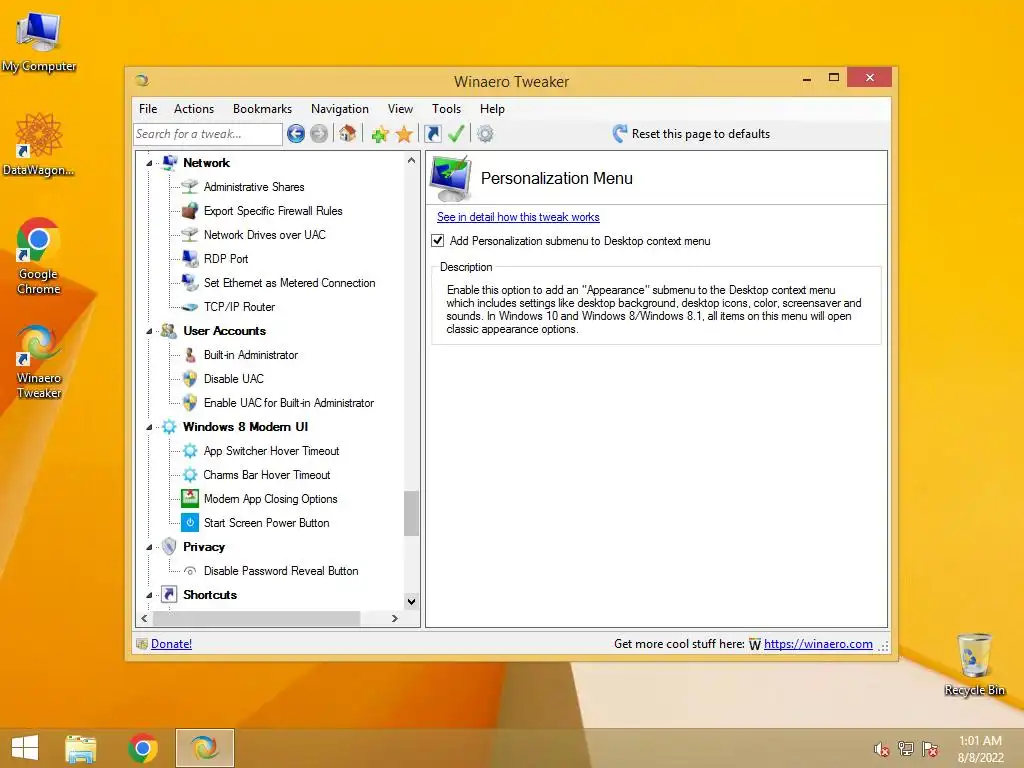Collapse the Shortcuts tree category
The height and width of the screenshot is (768, 1024).
coord(150,595)
